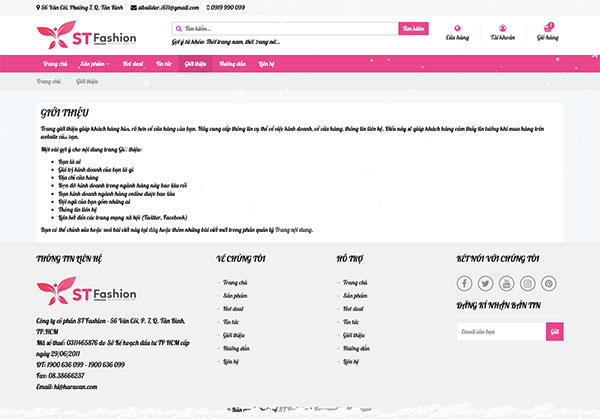Click the header ST Fashion butterfly logo
Image resolution: width=600 pixels, height=419 pixels.
point(86,35)
